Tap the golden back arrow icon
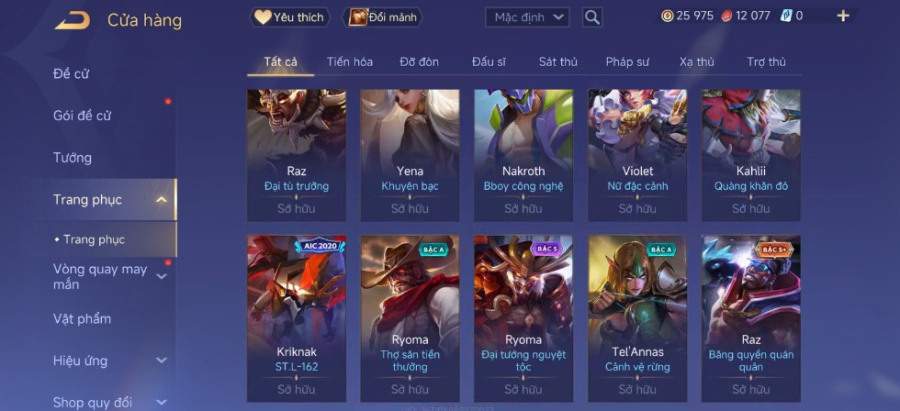 (x=73, y=21)
